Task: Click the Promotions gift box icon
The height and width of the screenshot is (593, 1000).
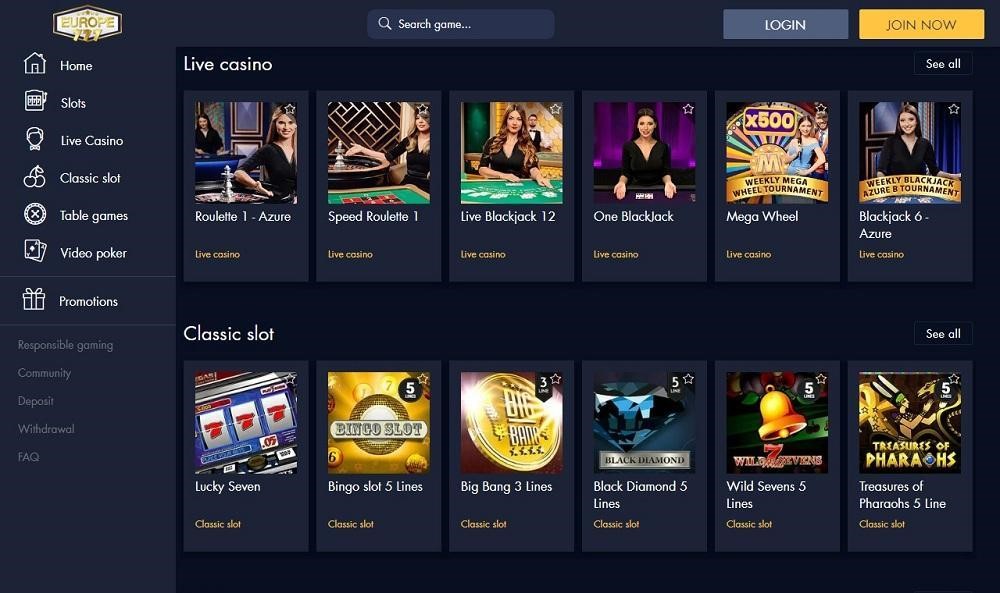Action: (34, 299)
